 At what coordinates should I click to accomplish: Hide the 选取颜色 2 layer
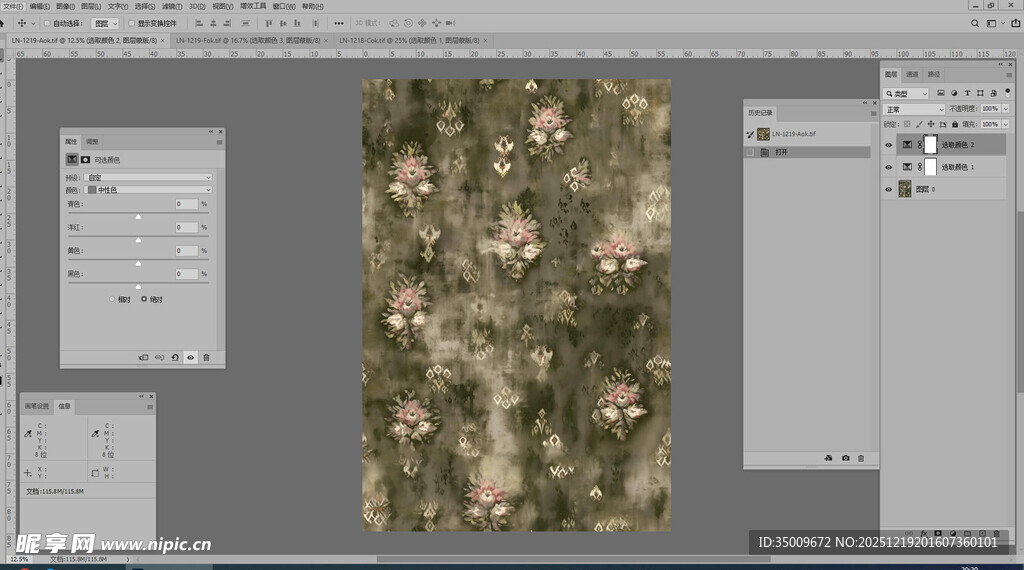(888, 145)
